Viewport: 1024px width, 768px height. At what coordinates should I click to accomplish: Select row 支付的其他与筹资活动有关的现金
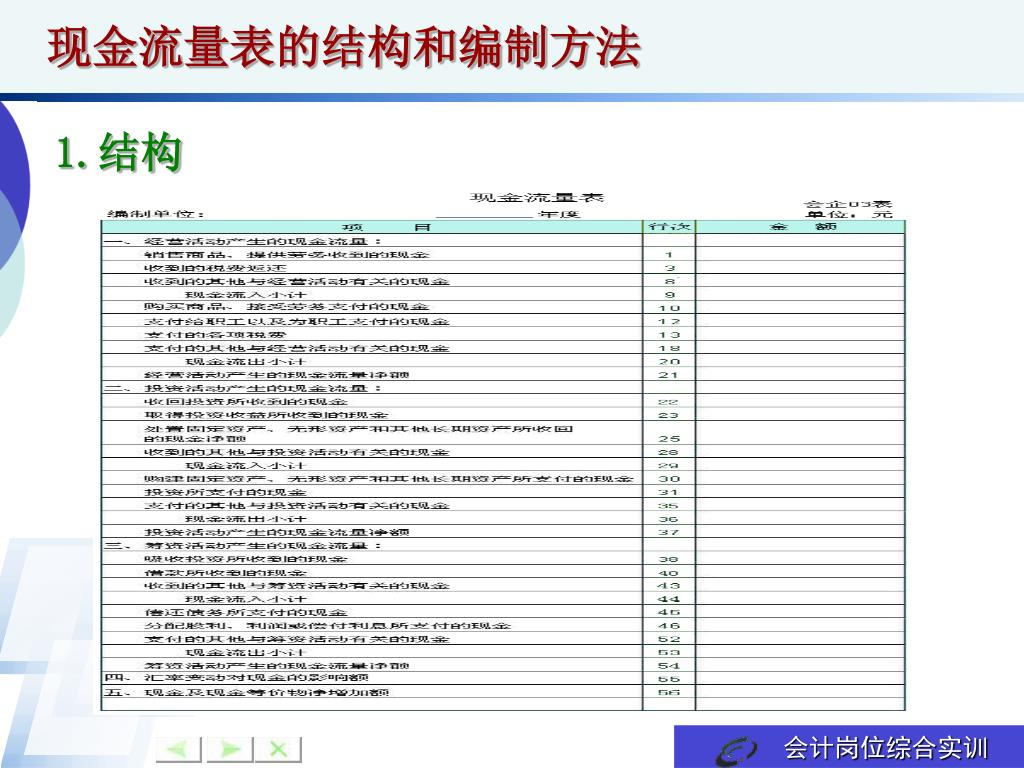(x=503, y=639)
